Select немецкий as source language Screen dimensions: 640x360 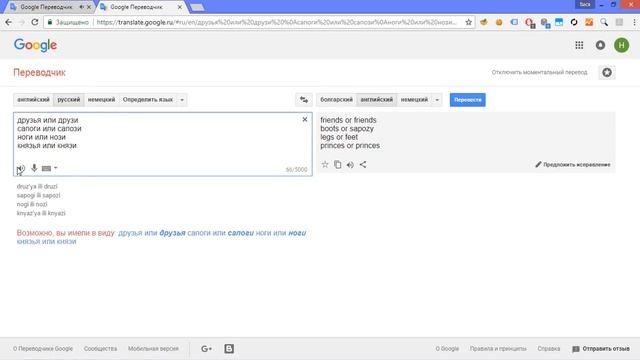tap(101, 100)
